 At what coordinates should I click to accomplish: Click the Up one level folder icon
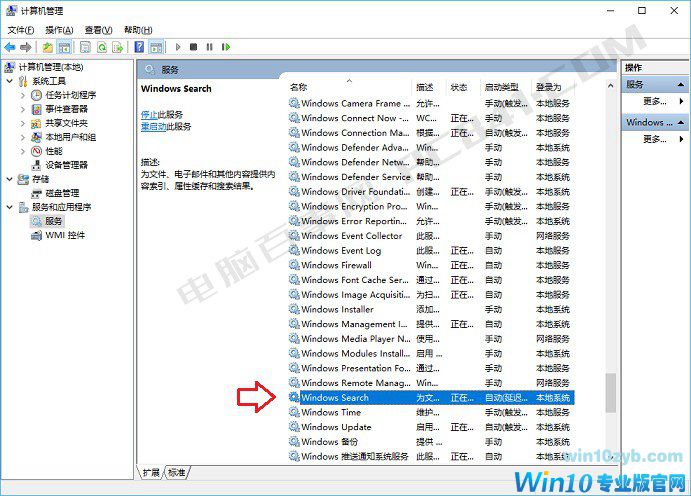(x=48, y=47)
